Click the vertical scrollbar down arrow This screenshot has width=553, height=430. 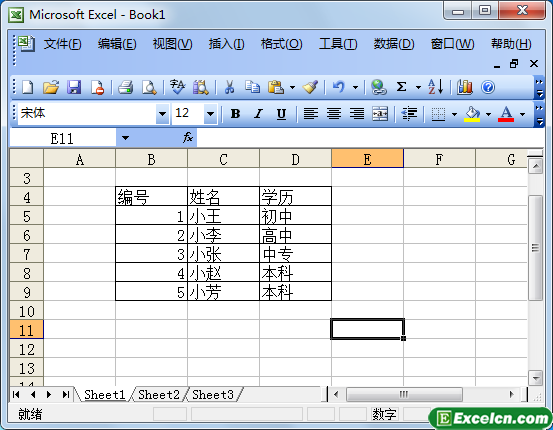pos(535,378)
